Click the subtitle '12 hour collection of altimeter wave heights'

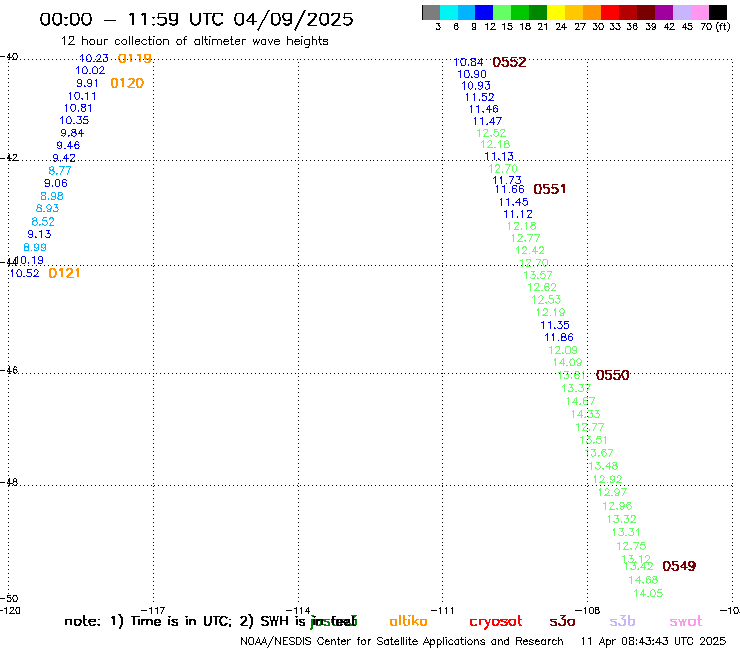coord(194,41)
